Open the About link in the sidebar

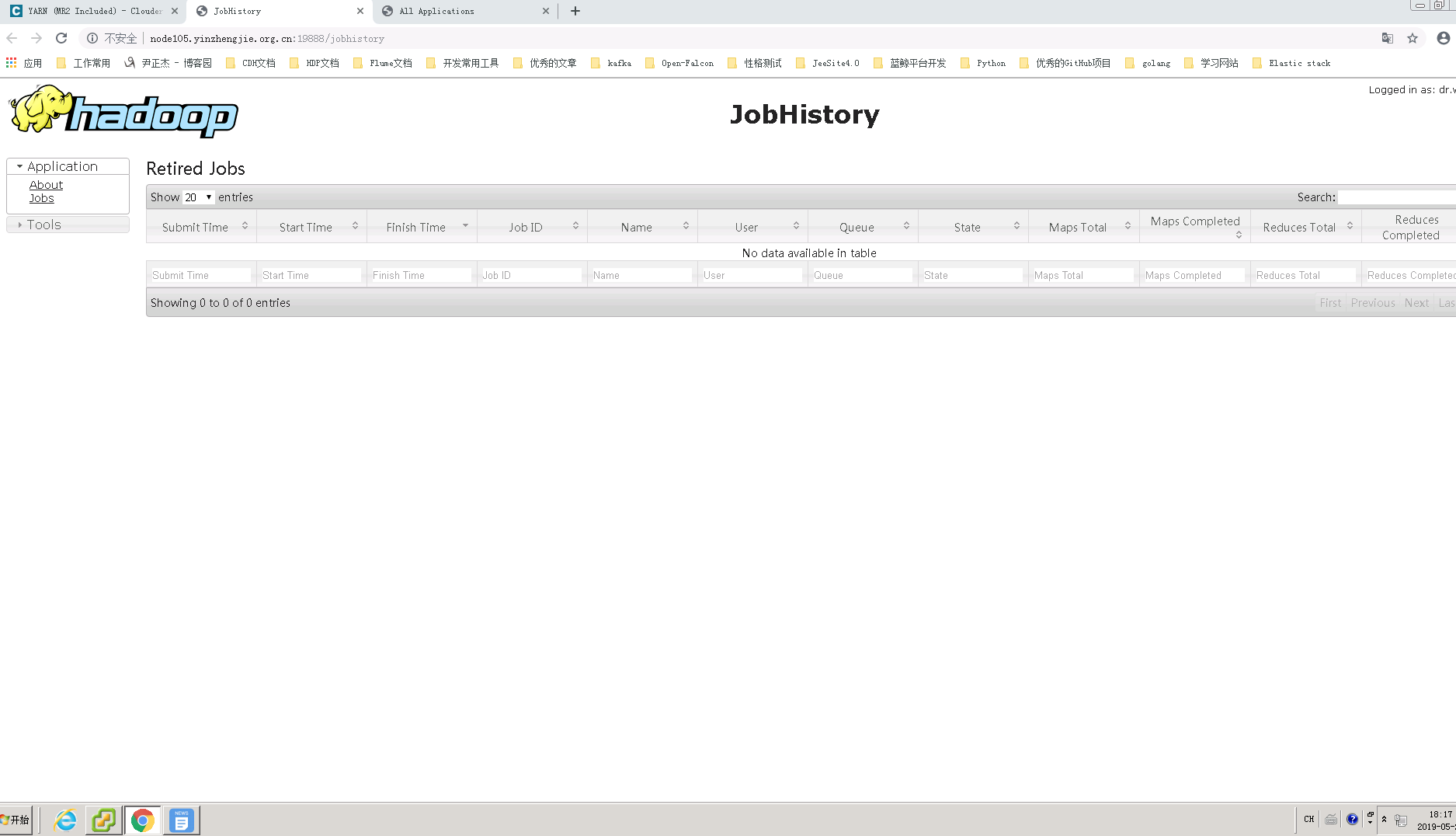[x=45, y=184]
